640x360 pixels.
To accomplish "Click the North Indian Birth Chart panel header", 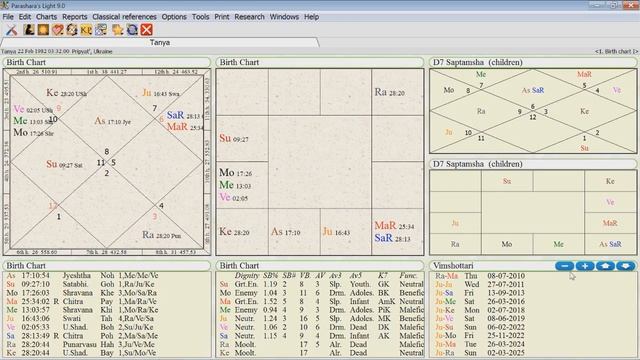I will pyautogui.click(x=107, y=62).
